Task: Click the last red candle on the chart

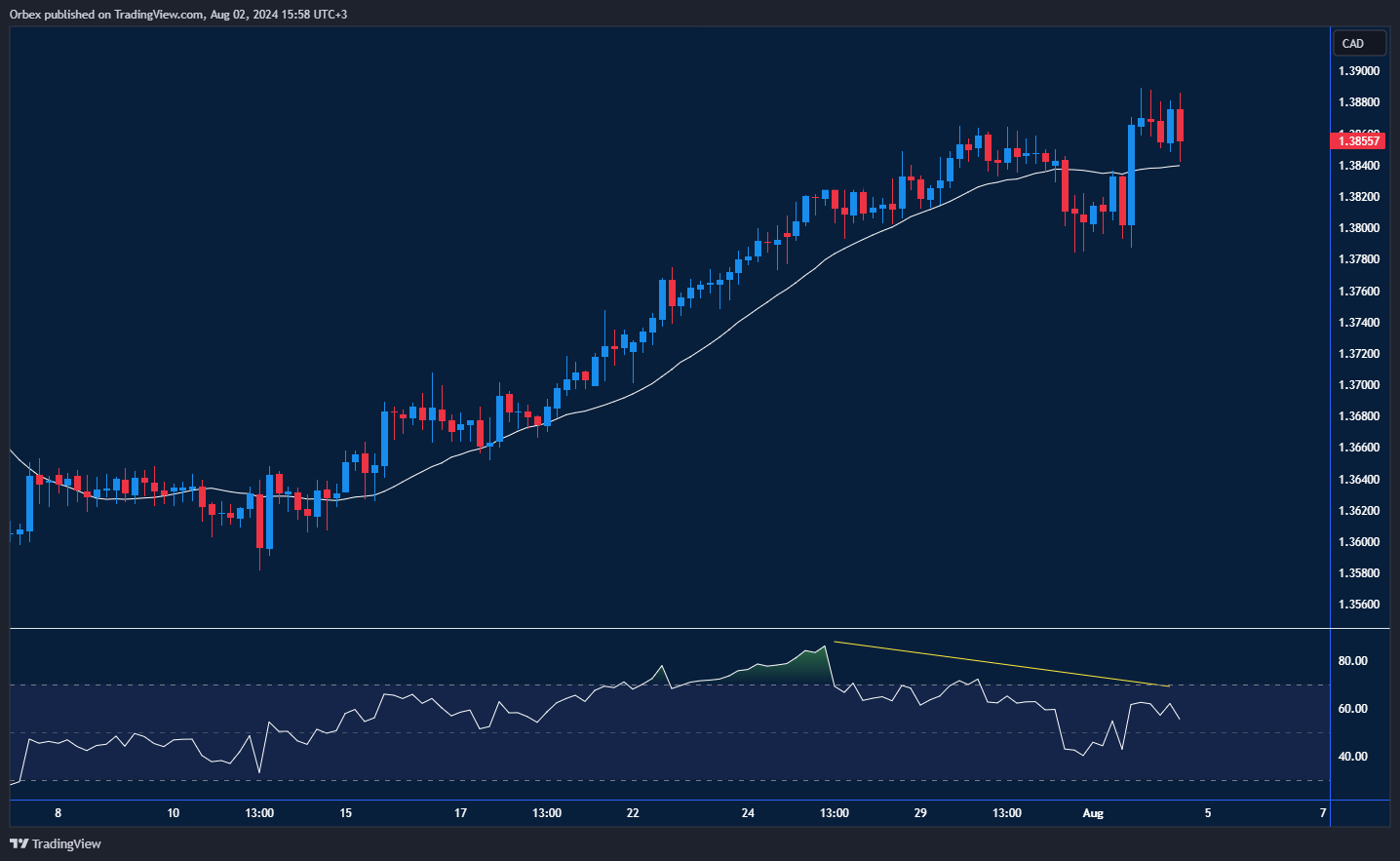Action: pos(1180,125)
